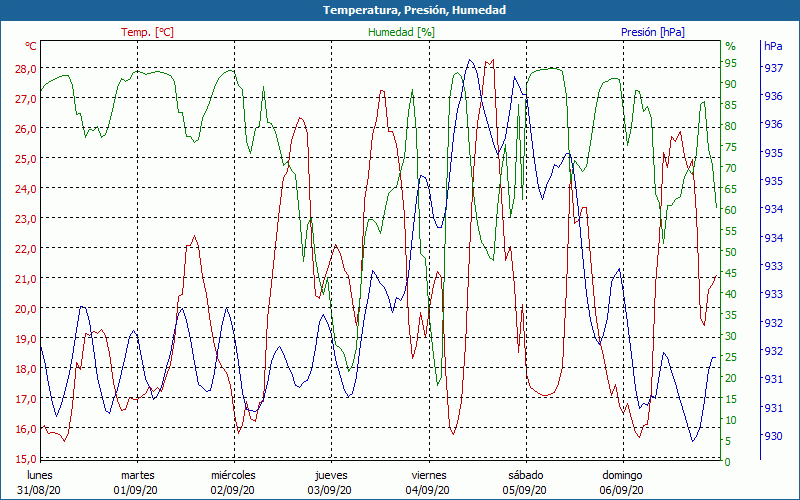Click the date 02/09/20
The image size is (800, 500).
233,490
